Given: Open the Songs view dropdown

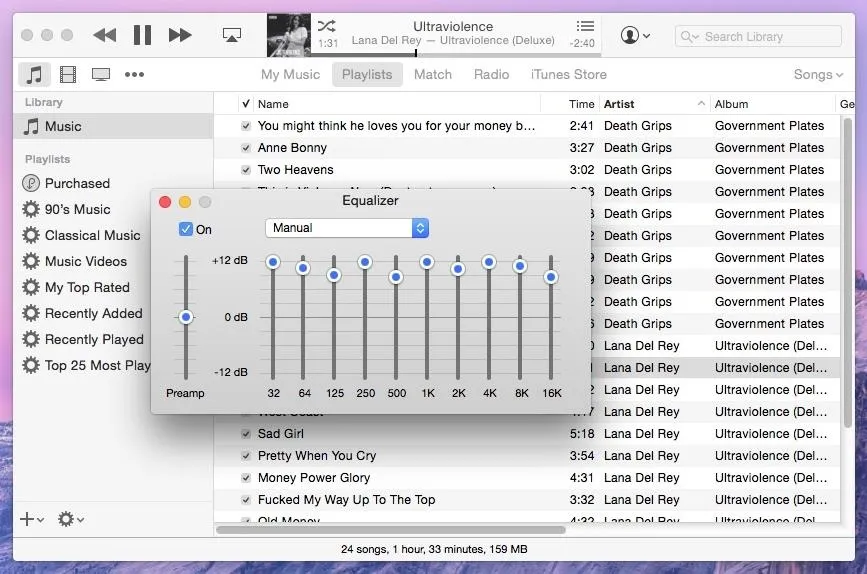Looking at the screenshot, I should pyautogui.click(x=818, y=74).
